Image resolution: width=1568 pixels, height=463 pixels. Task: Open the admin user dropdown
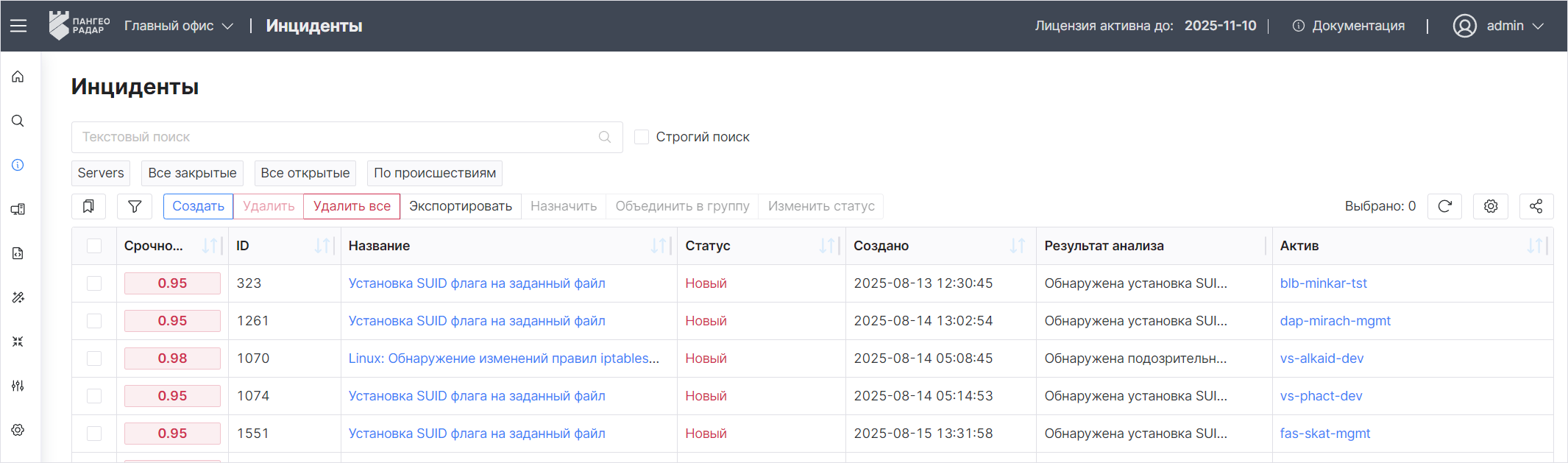point(1498,26)
